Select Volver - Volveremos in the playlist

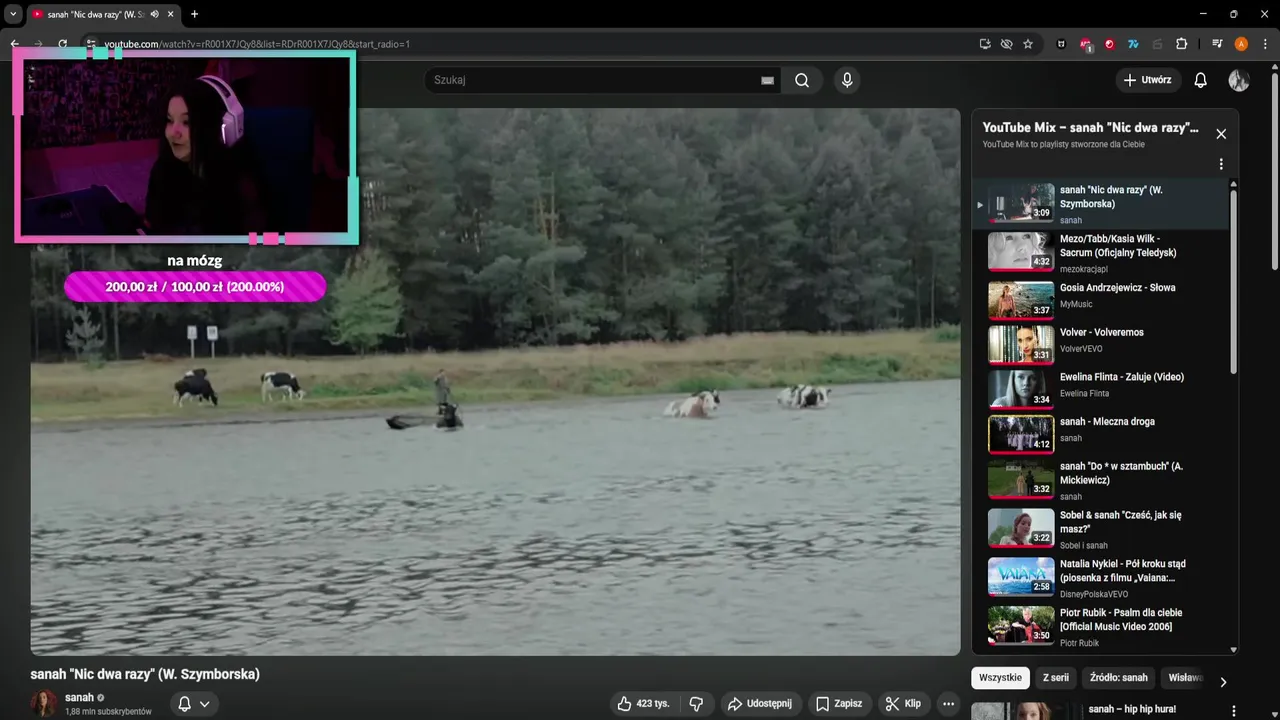click(x=1100, y=343)
